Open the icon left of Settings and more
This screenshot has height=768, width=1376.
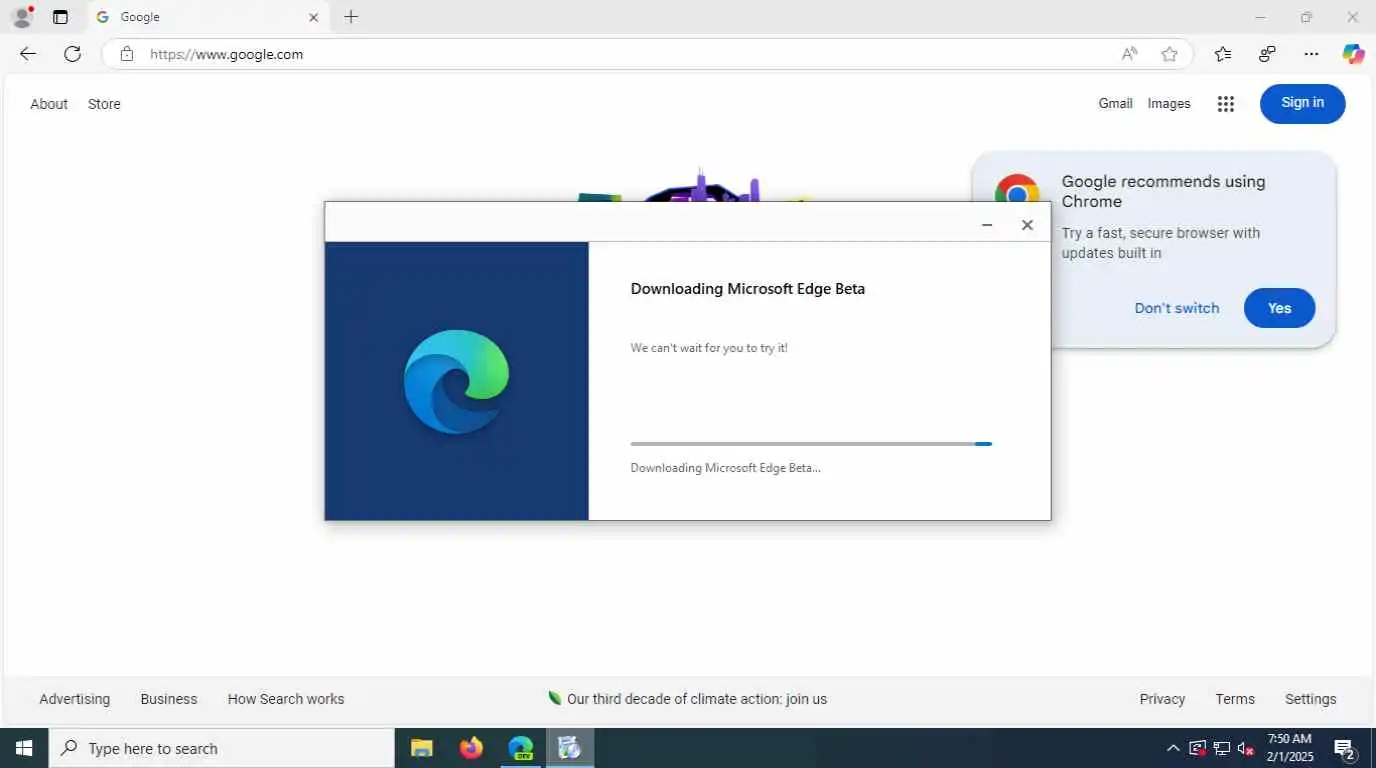1267,54
